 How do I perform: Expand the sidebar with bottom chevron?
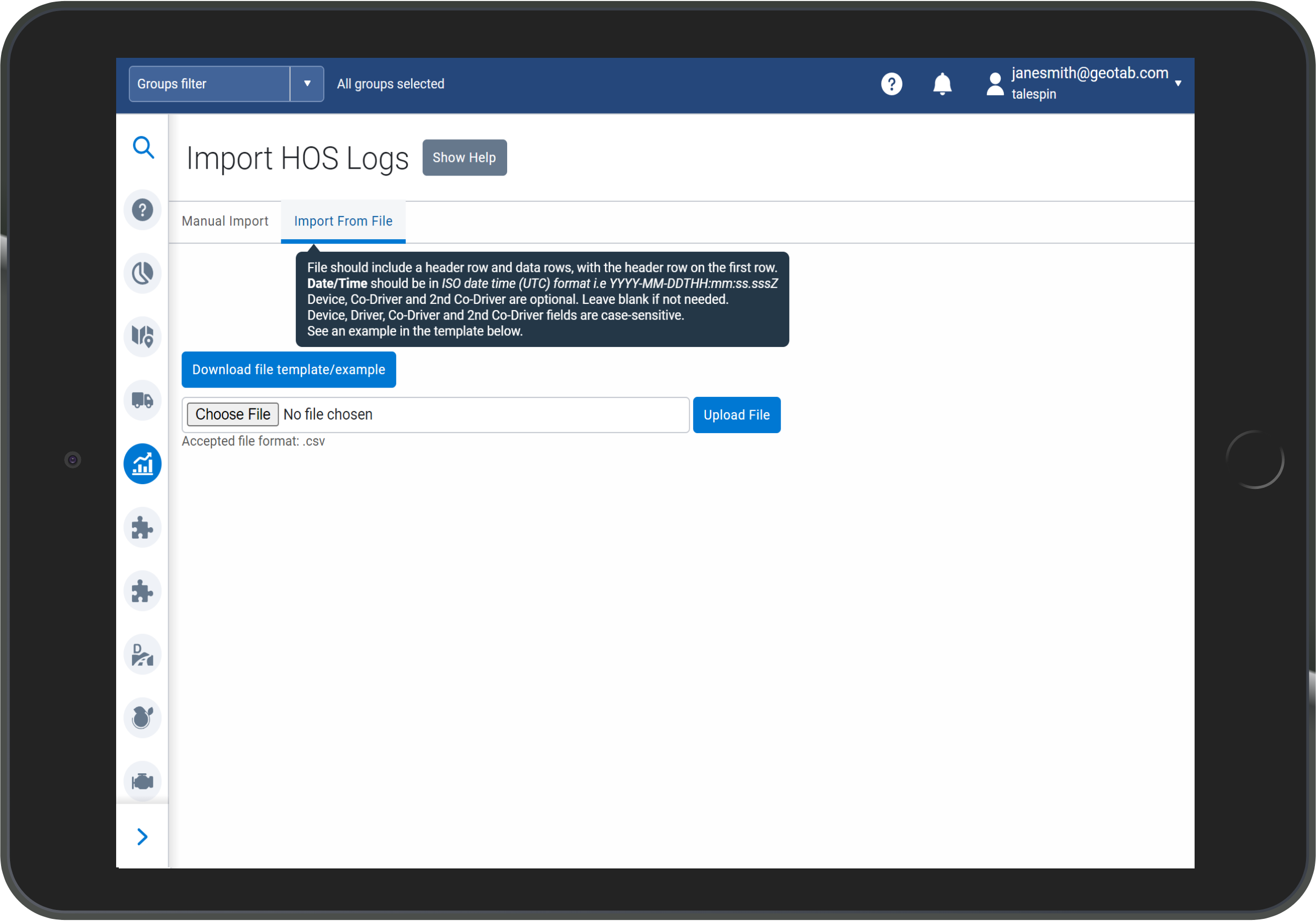(x=143, y=837)
